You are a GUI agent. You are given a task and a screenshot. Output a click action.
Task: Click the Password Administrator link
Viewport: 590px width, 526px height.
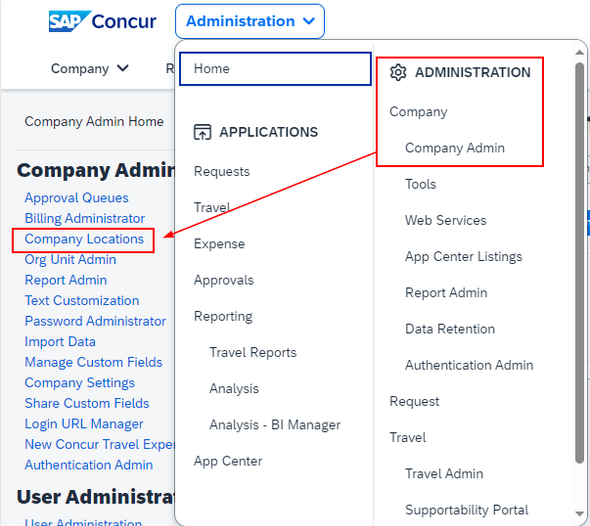click(95, 321)
